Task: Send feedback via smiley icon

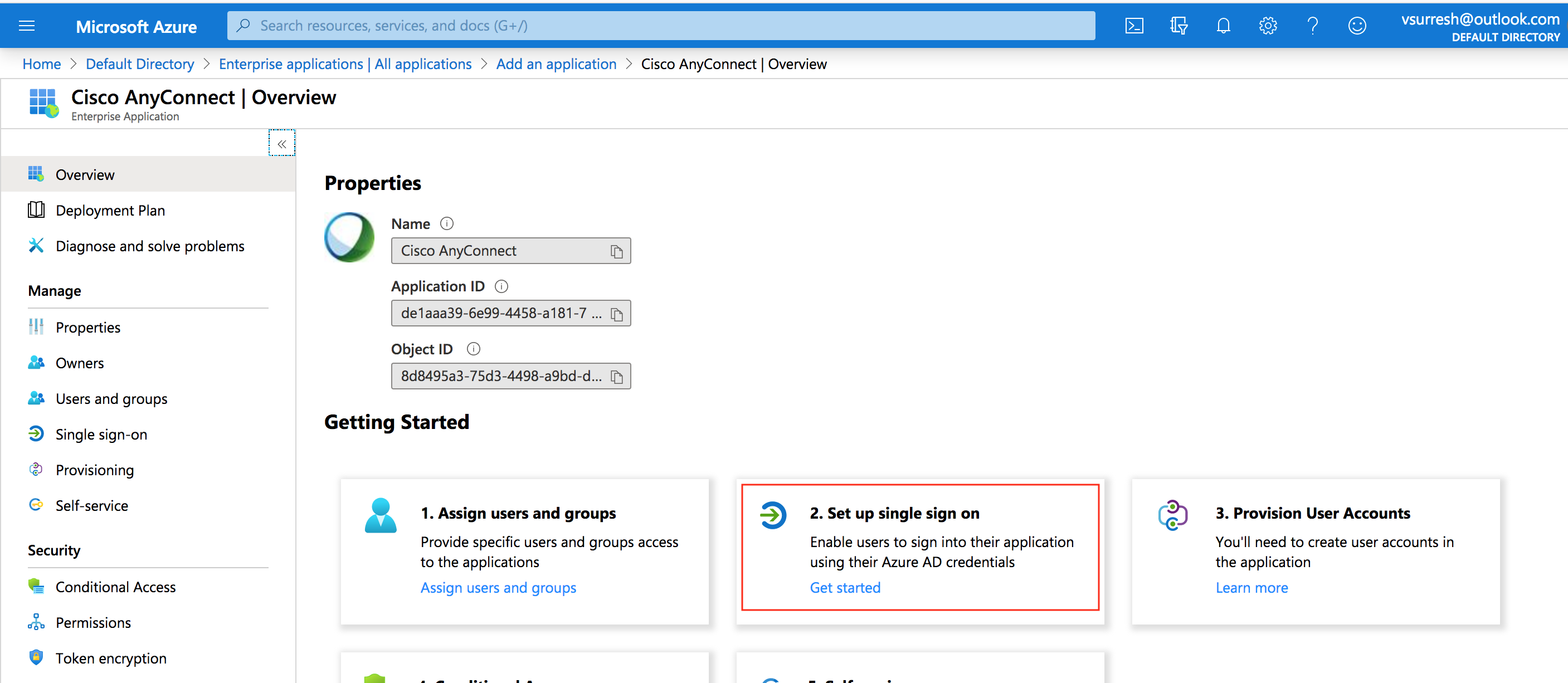Action: 1357,26
